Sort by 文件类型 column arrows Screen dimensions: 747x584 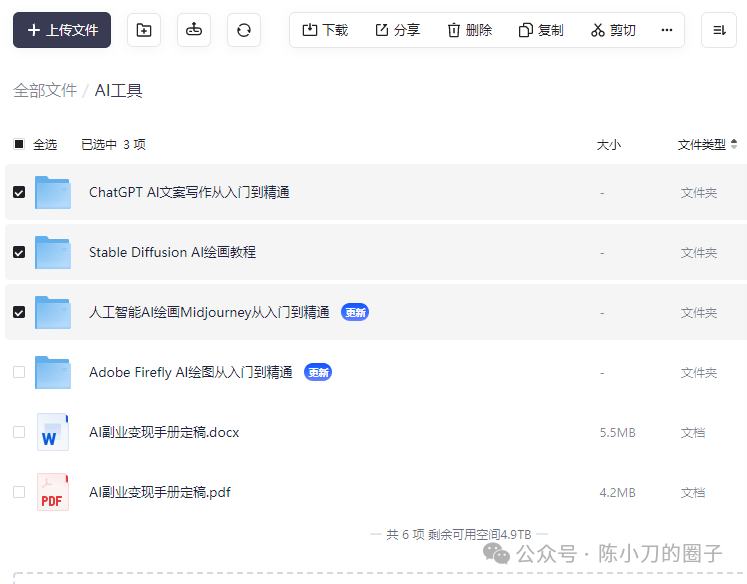[734, 144]
